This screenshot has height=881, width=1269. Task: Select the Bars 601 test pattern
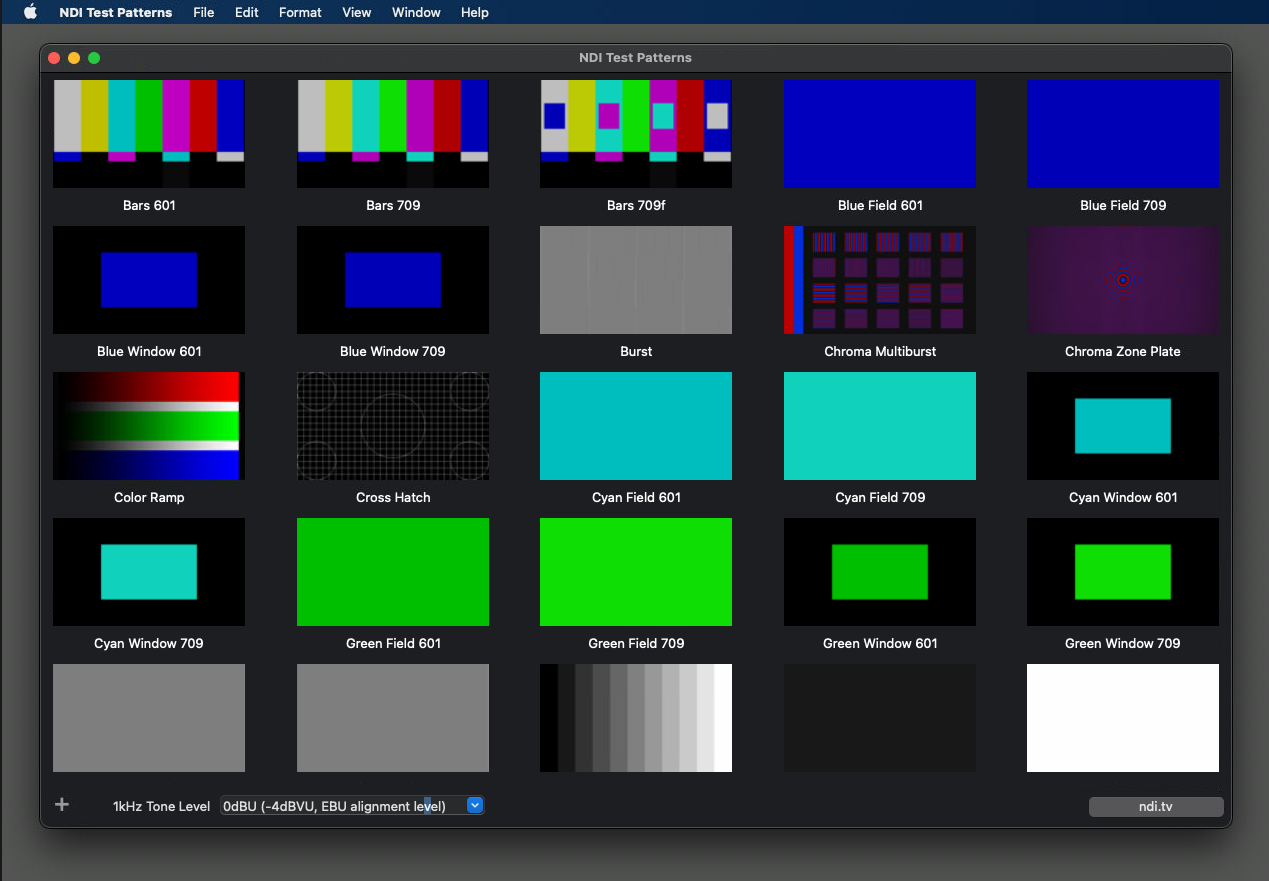(149, 134)
